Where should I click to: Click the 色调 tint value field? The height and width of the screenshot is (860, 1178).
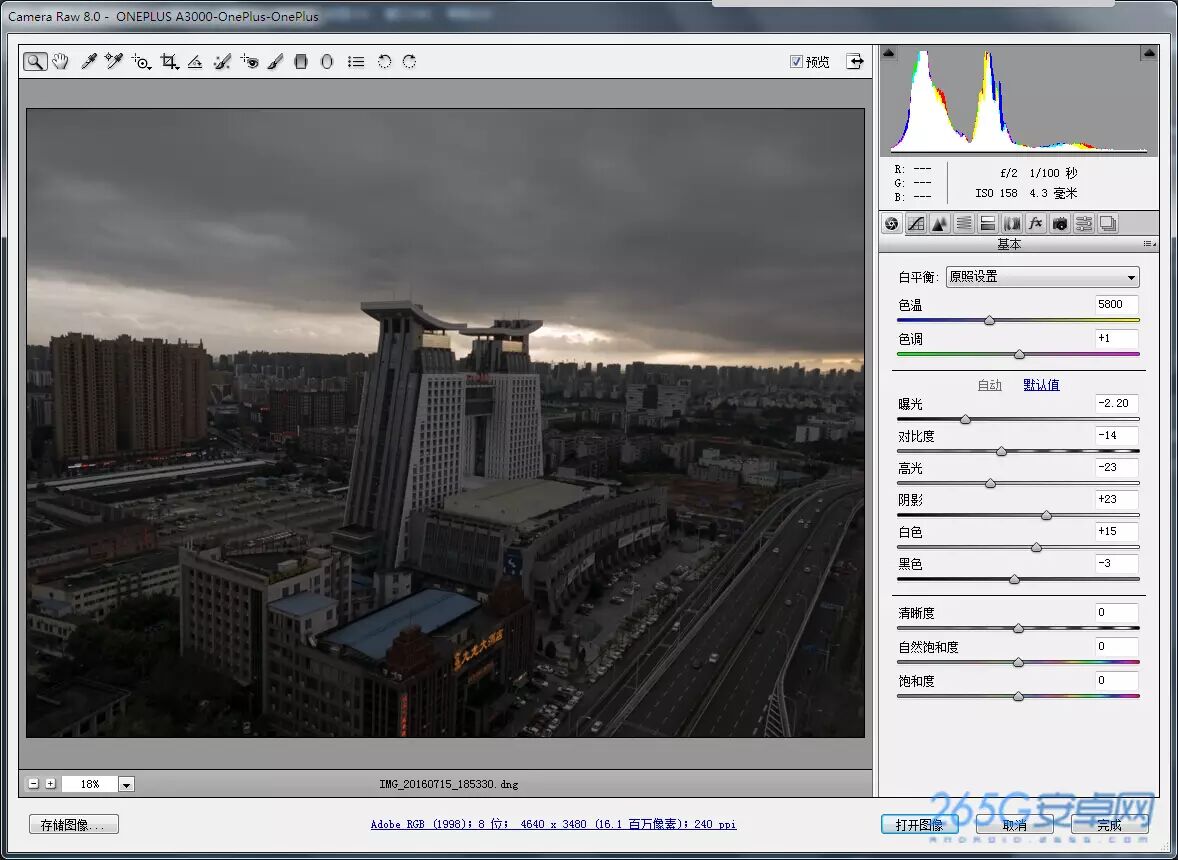1116,338
